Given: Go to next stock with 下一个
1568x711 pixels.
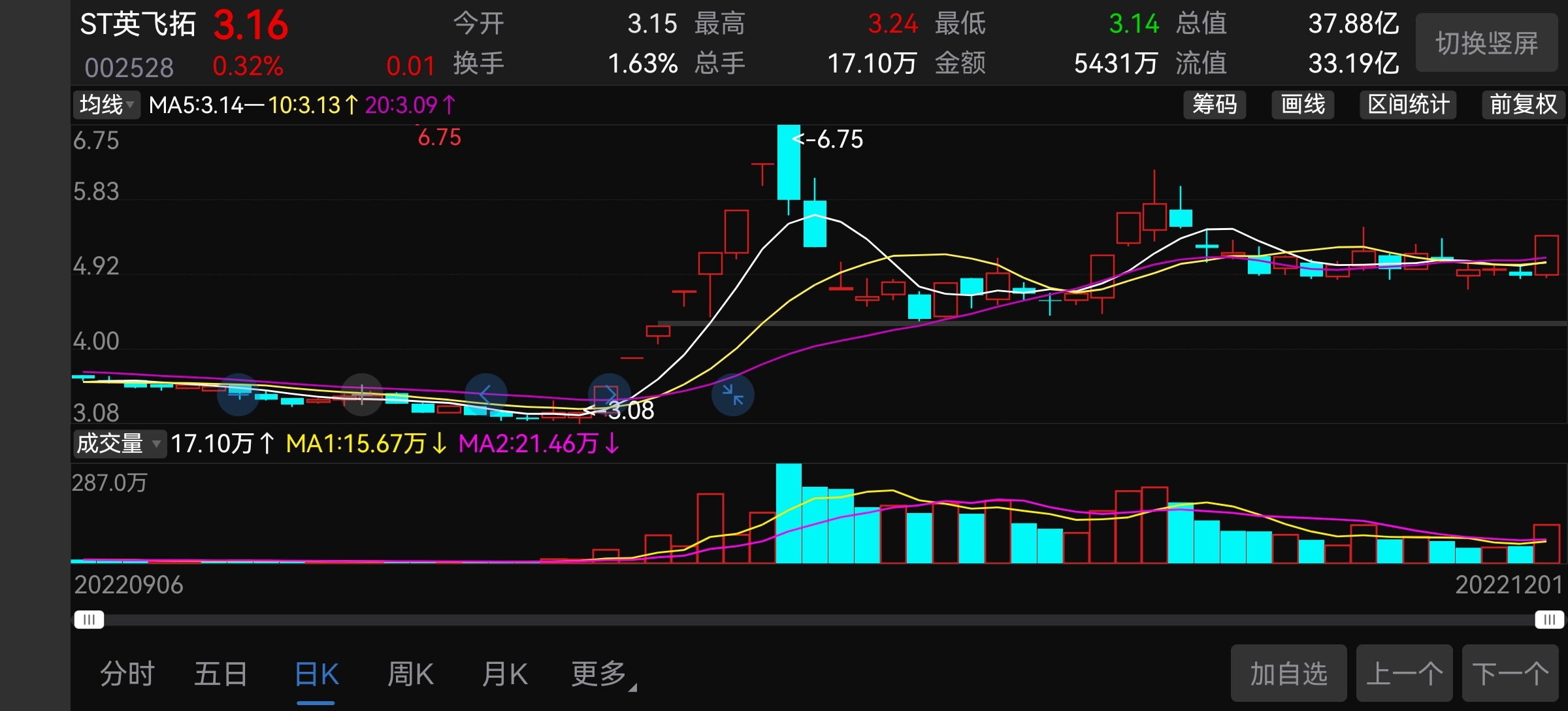Looking at the screenshot, I should click(1510, 673).
